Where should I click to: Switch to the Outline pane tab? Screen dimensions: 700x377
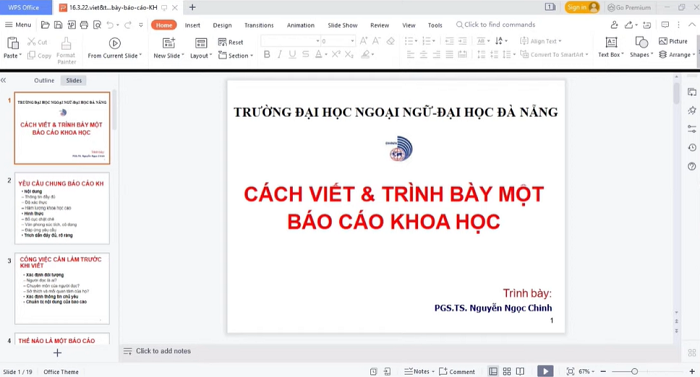click(x=44, y=80)
